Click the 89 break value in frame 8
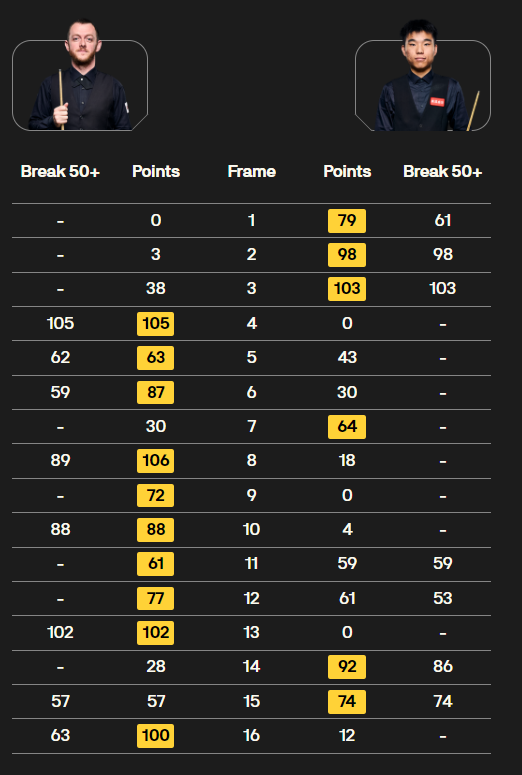Screen dimensions: 522x775 pos(60,461)
